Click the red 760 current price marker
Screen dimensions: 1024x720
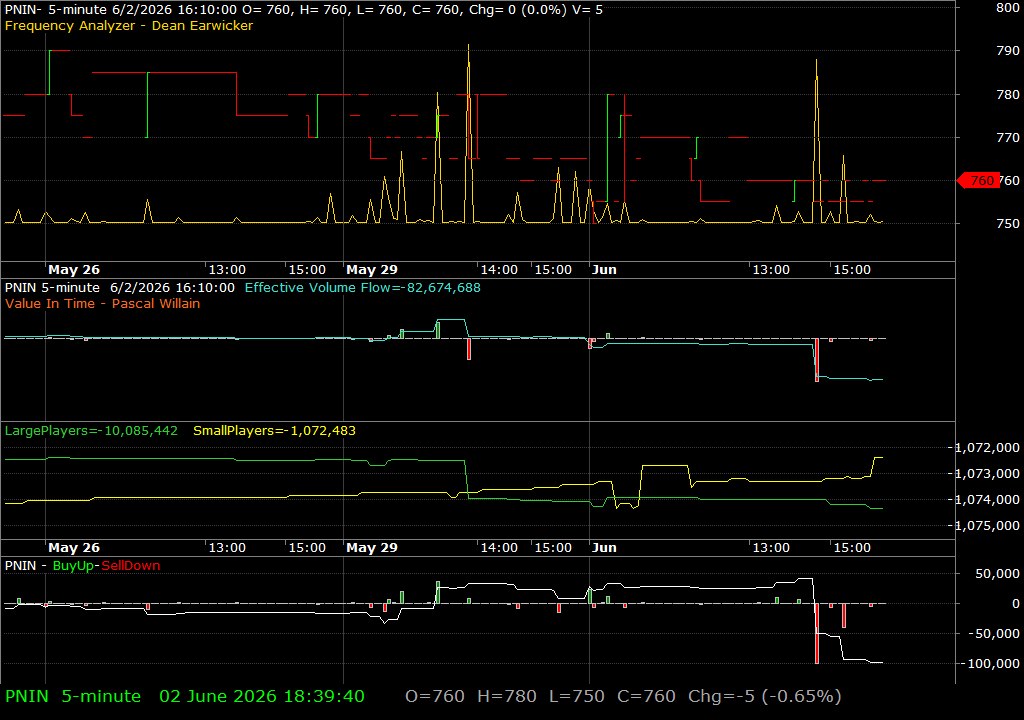[x=978, y=180]
